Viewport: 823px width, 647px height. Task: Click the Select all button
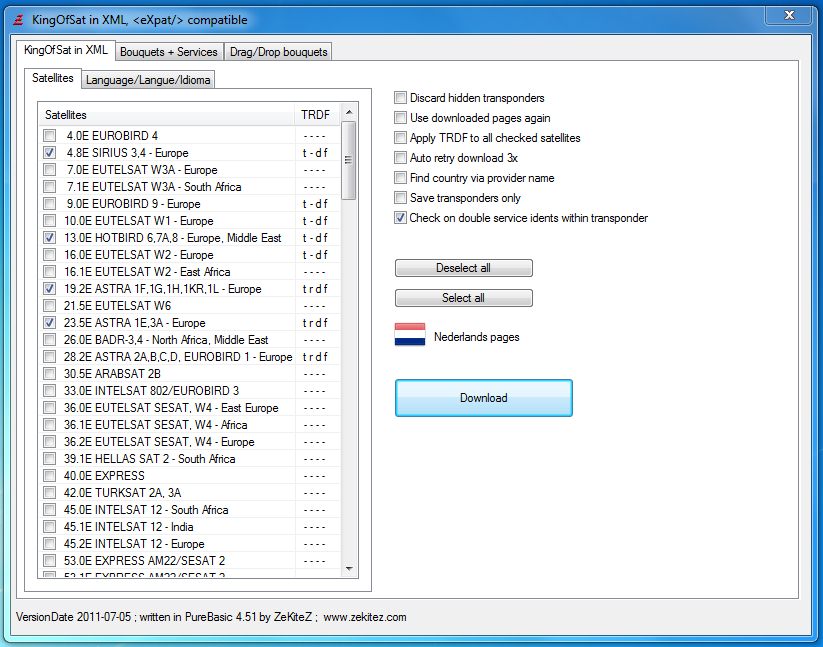[463, 298]
